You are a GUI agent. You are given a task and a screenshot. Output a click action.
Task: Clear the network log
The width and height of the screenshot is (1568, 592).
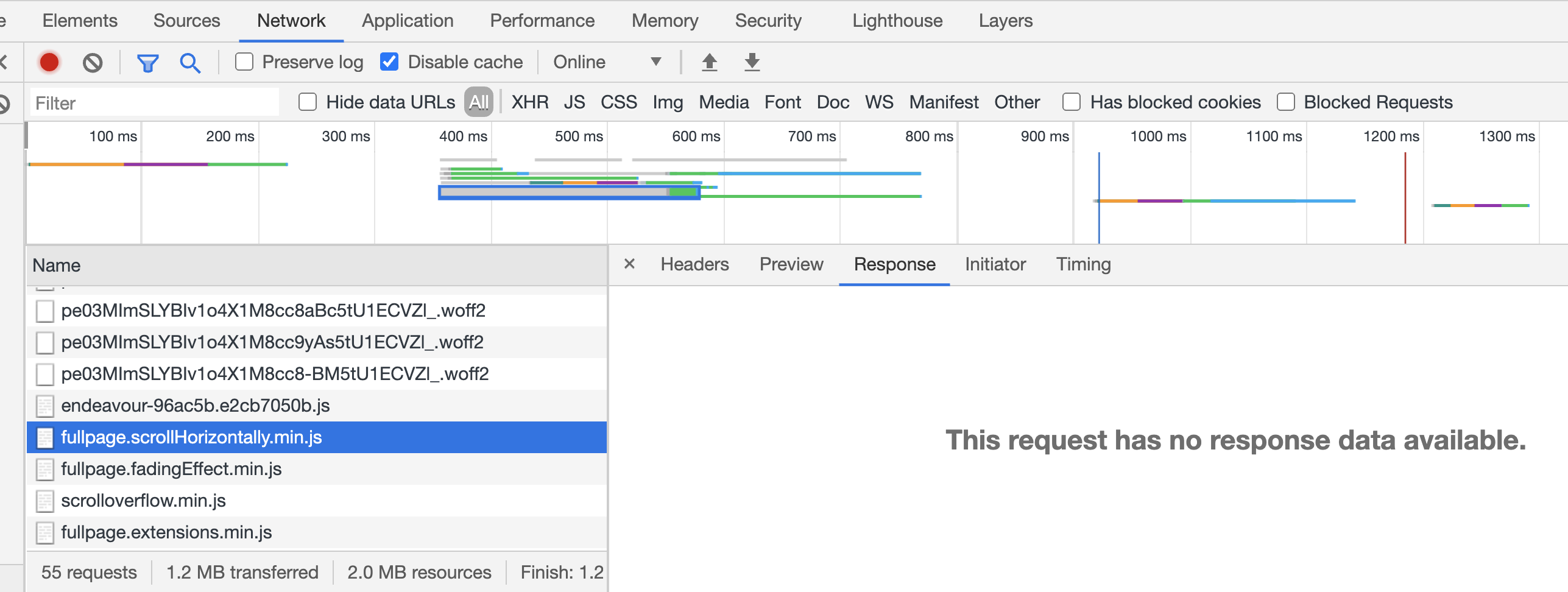(92, 62)
